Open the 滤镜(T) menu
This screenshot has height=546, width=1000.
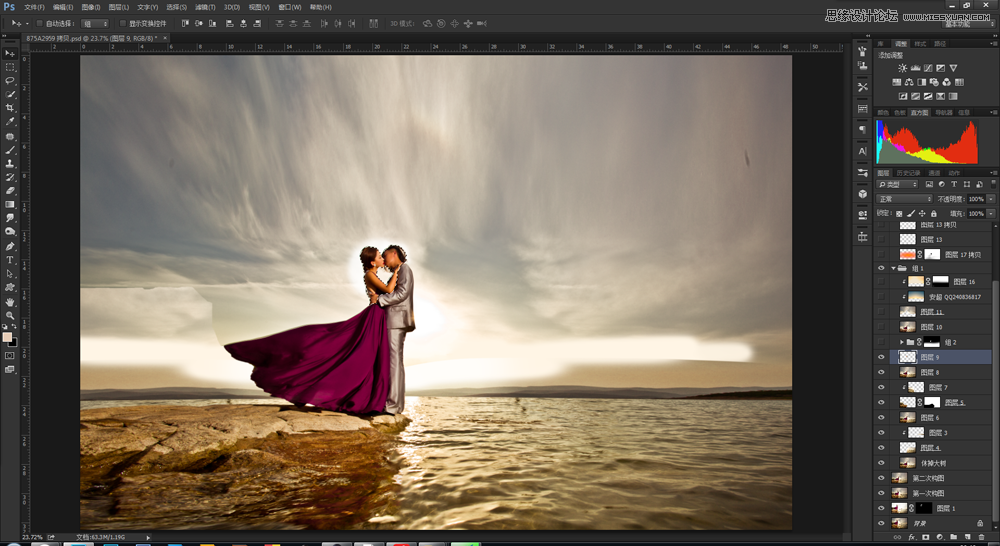(x=204, y=7)
